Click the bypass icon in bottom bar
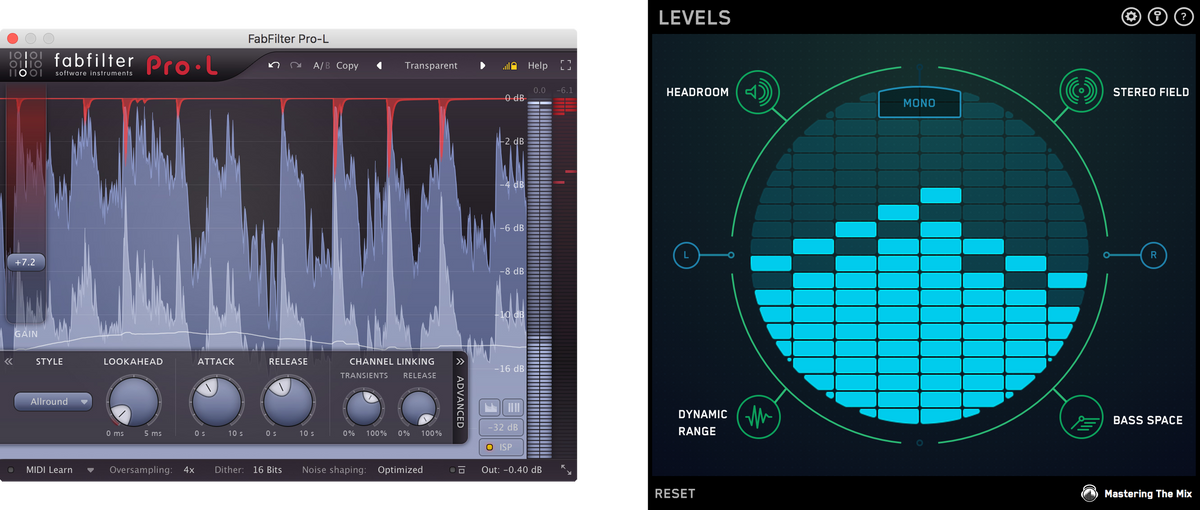Image resolution: width=1200 pixels, height=510 pixels. click(459, 470)
